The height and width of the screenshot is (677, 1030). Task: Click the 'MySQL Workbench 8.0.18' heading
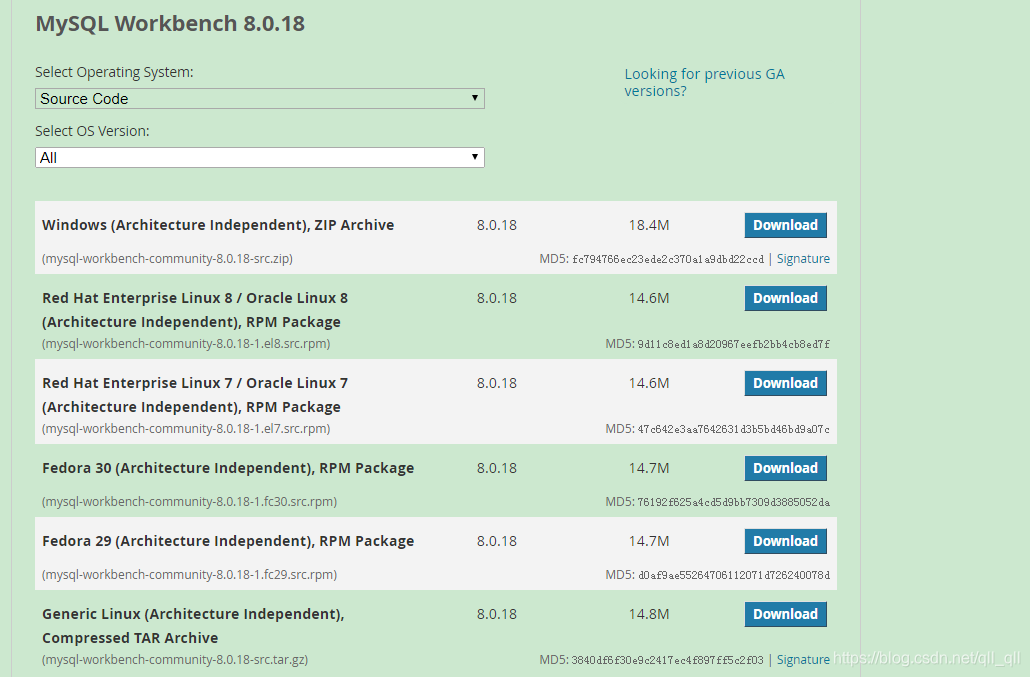coord(170,24)
